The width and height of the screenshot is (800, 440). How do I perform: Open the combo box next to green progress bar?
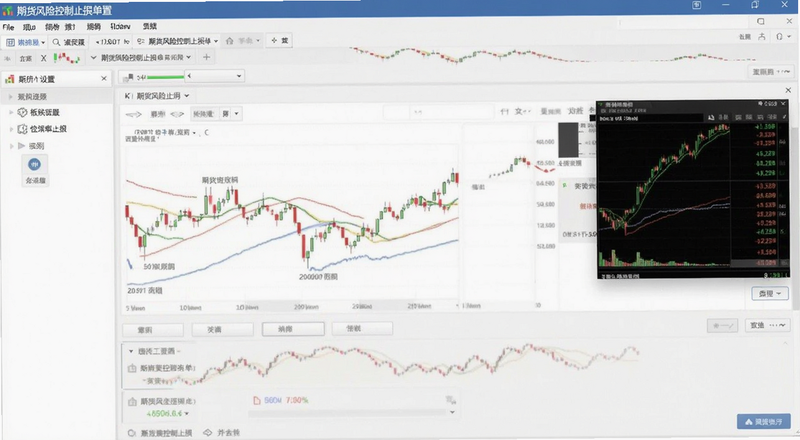[x=214, y=76]
